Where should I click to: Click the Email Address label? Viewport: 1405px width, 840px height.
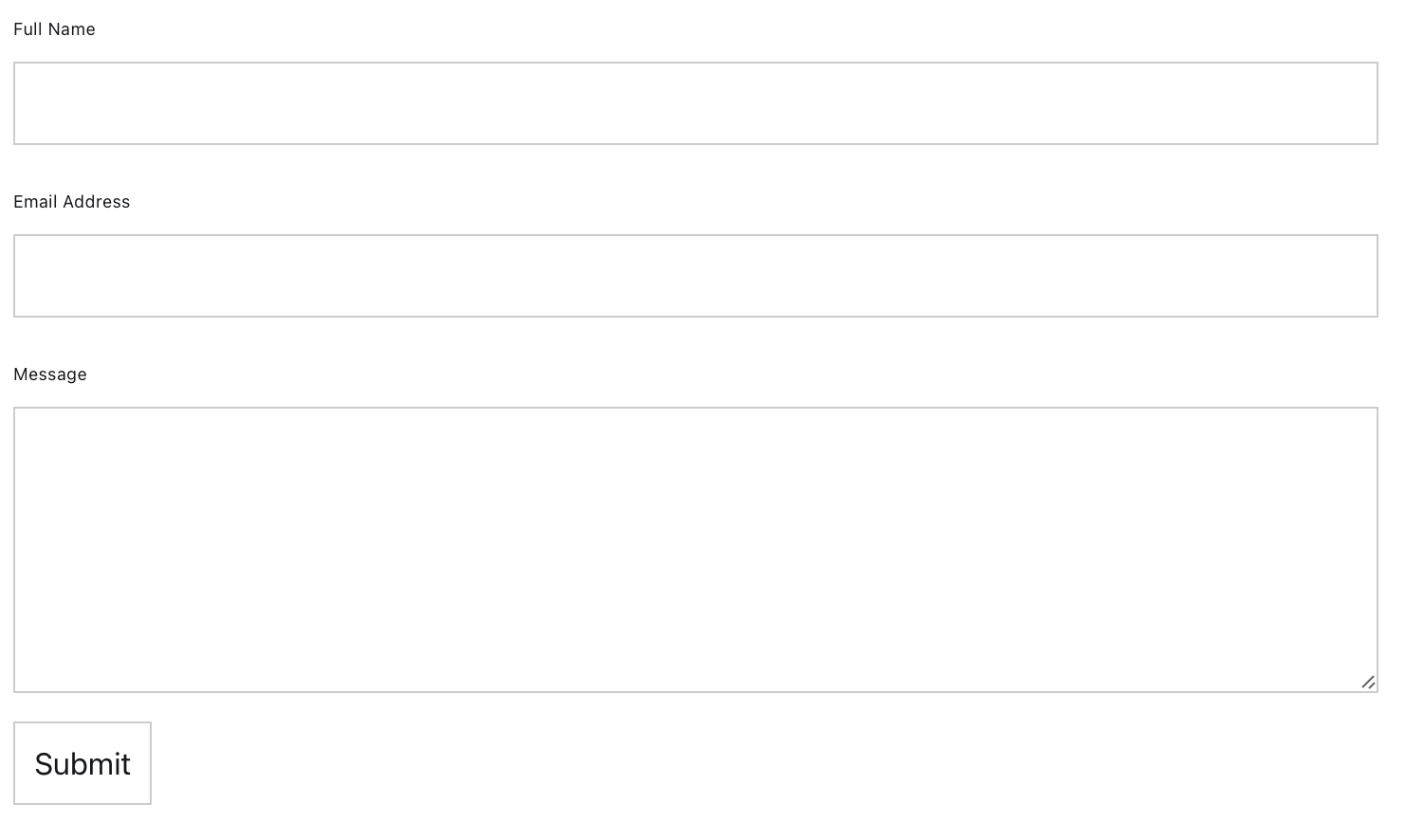click(x=72, y=202)
